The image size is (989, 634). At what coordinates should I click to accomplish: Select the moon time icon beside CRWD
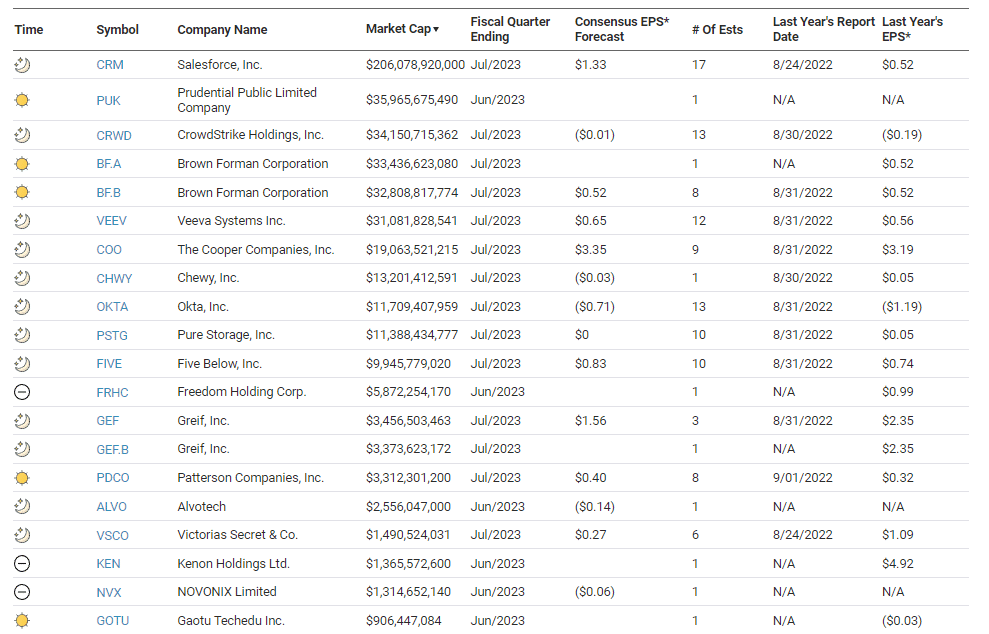click(22, 135)
